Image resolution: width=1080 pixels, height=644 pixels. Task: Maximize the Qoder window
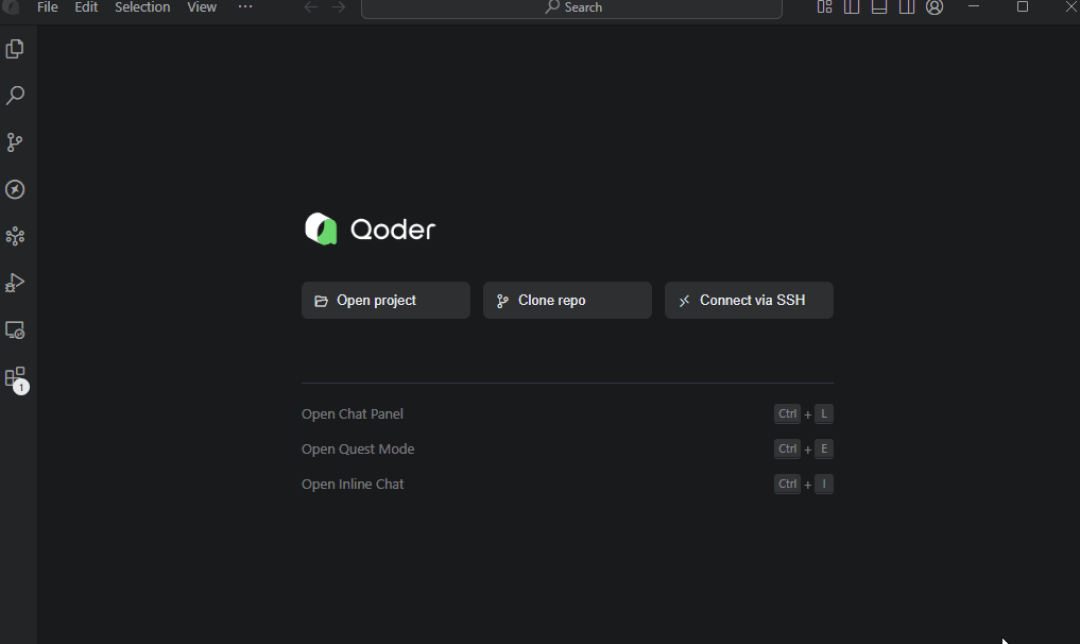(x=1022, y=7)
